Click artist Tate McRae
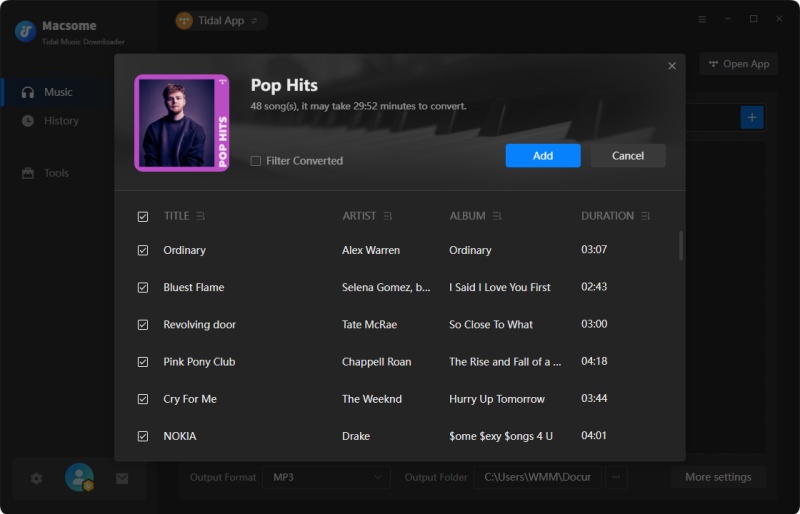The width and height of the screenshot is (800, 514). [369, 325]
